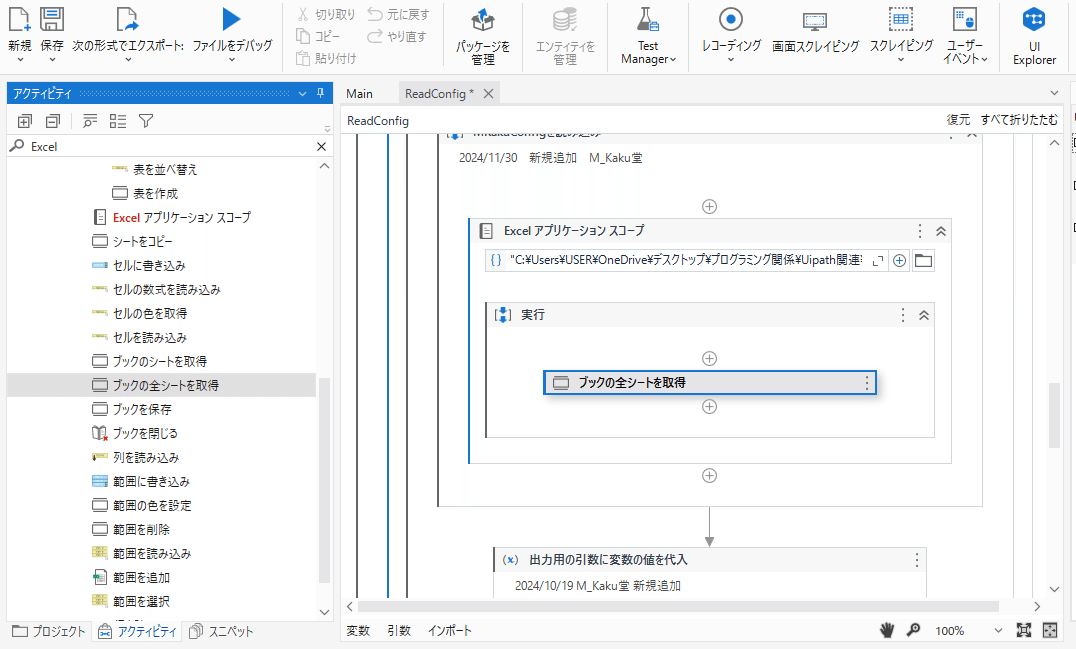Browse for workbook with folder icon
Image resolution: width=1076 pixels, height=649 pixels.
click(x=924, y=261)
